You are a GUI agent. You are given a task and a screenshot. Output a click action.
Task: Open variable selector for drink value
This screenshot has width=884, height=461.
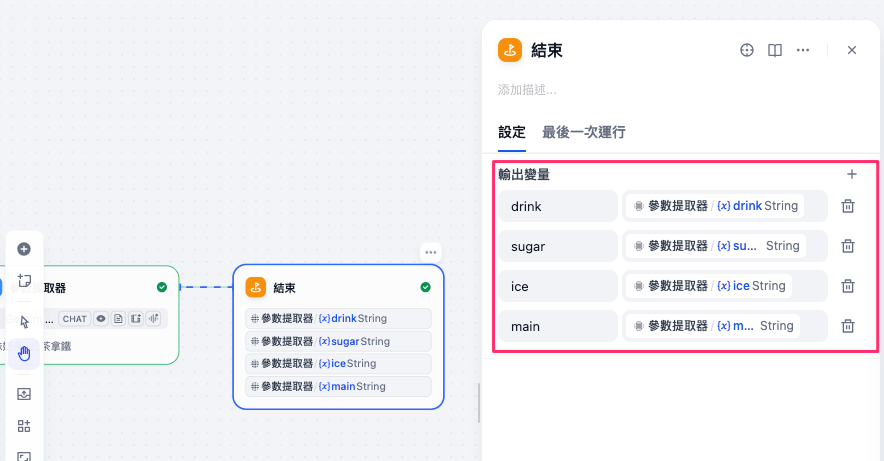click(x=724, y=206)
